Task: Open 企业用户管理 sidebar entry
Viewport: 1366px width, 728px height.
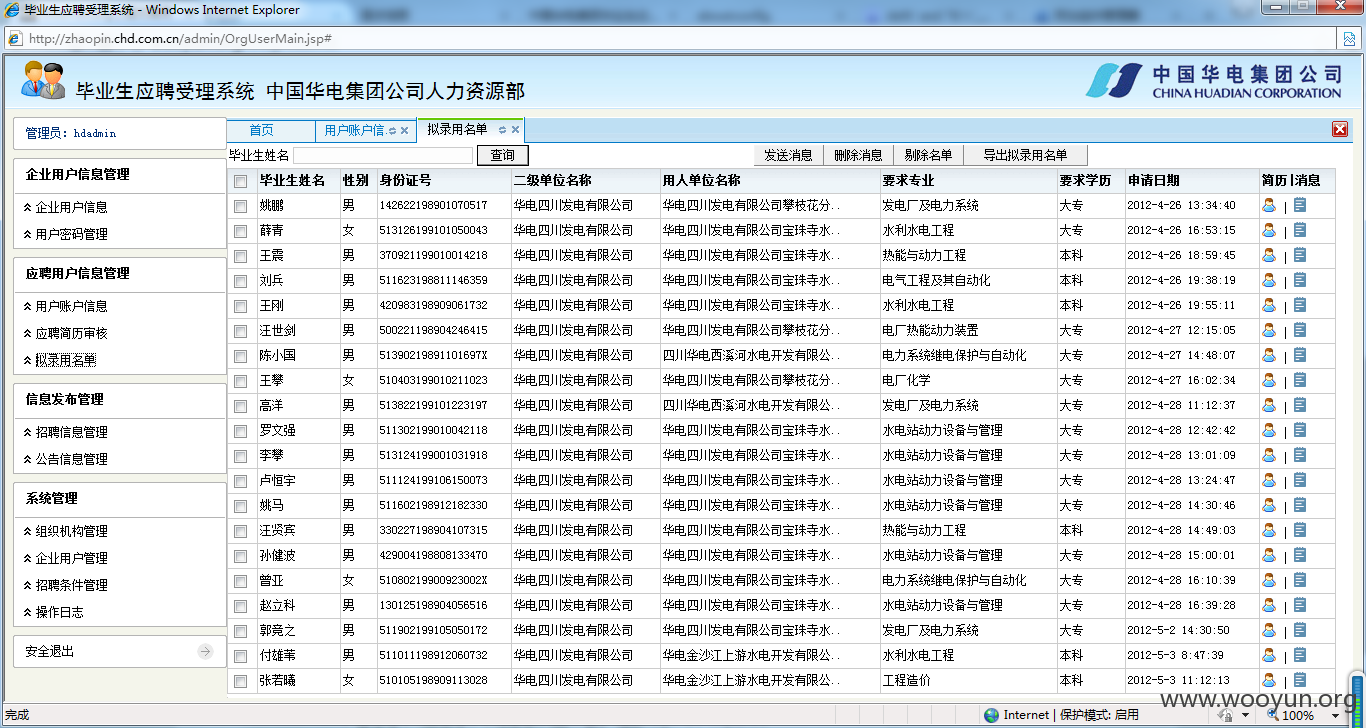Action: tap(71, 558)
